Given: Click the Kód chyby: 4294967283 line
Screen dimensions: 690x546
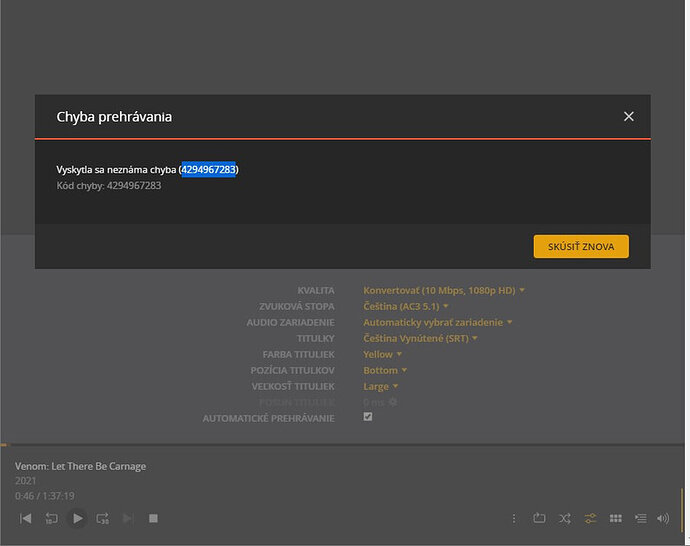Looking at the screenshot, I should (109, 186).
